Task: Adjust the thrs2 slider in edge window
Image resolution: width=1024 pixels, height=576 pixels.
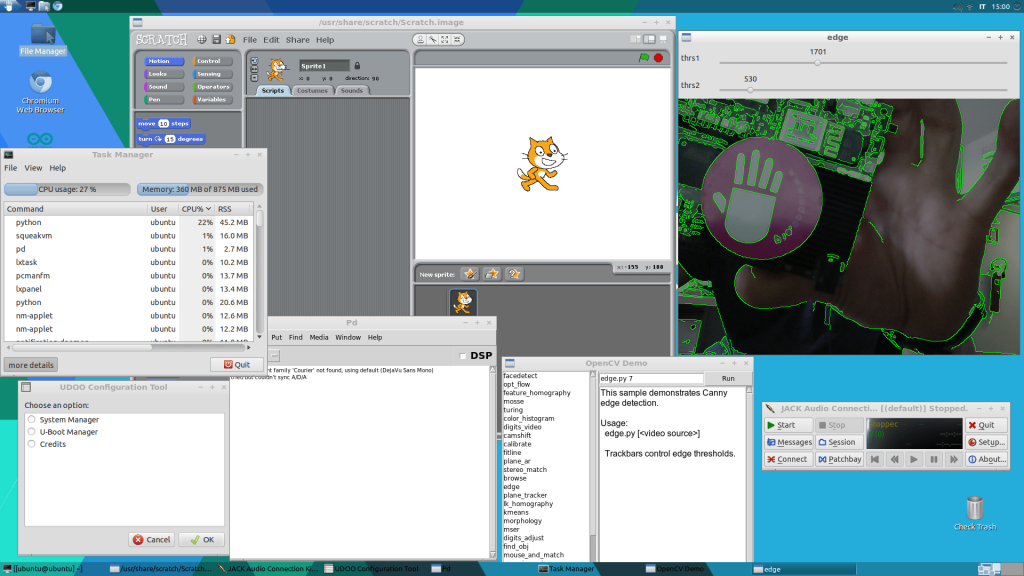Action: tap(750, 90)
